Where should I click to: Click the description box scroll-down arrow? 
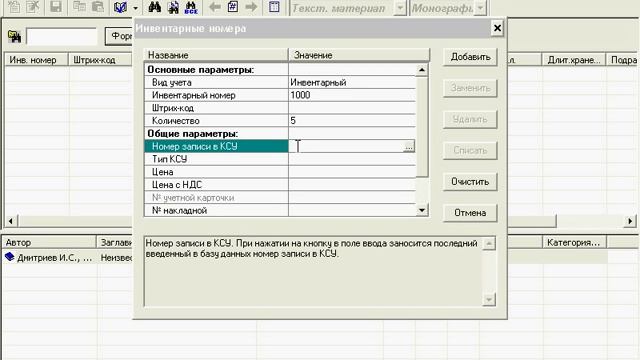click(x=489, y=300)
